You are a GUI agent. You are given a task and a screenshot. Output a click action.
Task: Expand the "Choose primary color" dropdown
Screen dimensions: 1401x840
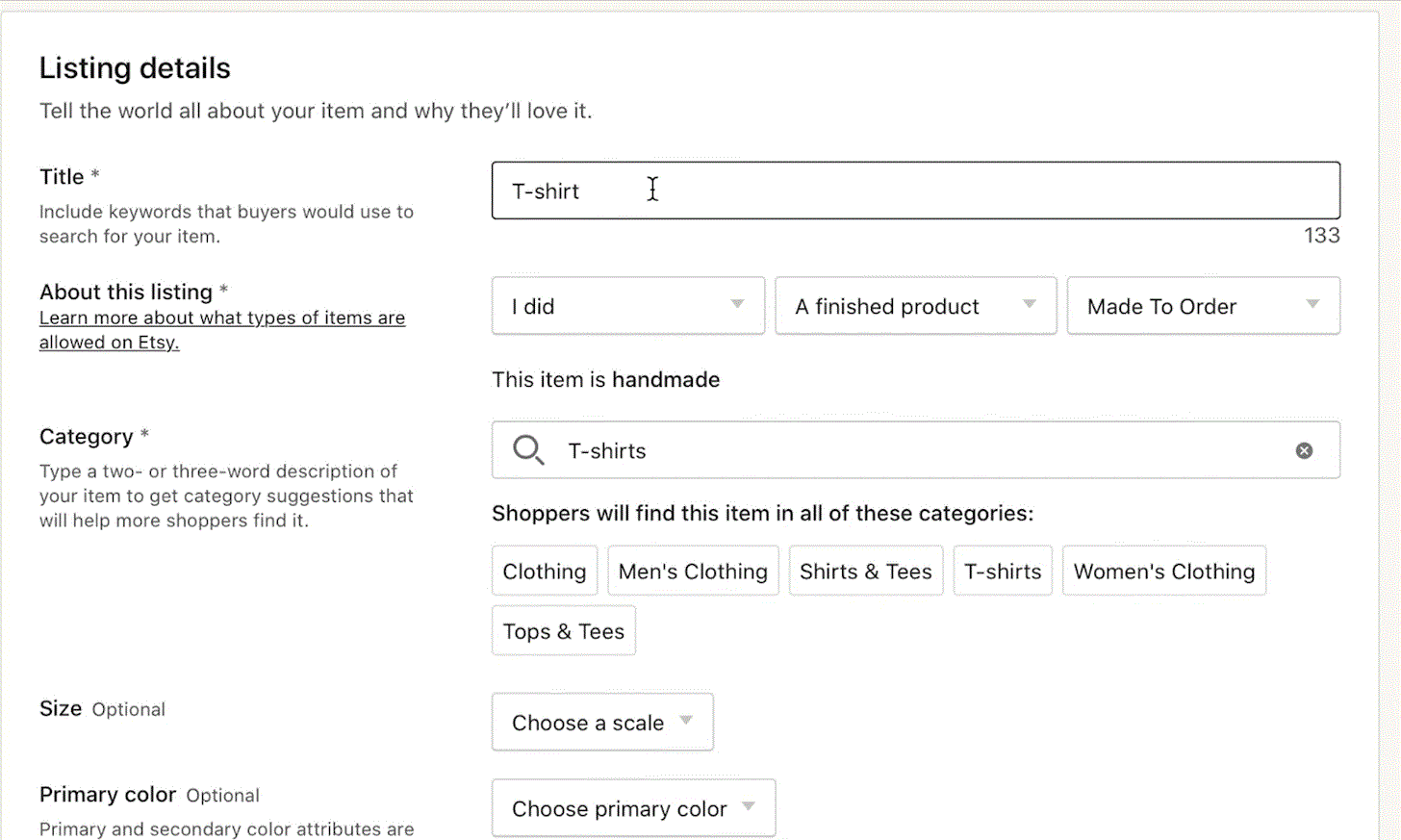633,808
